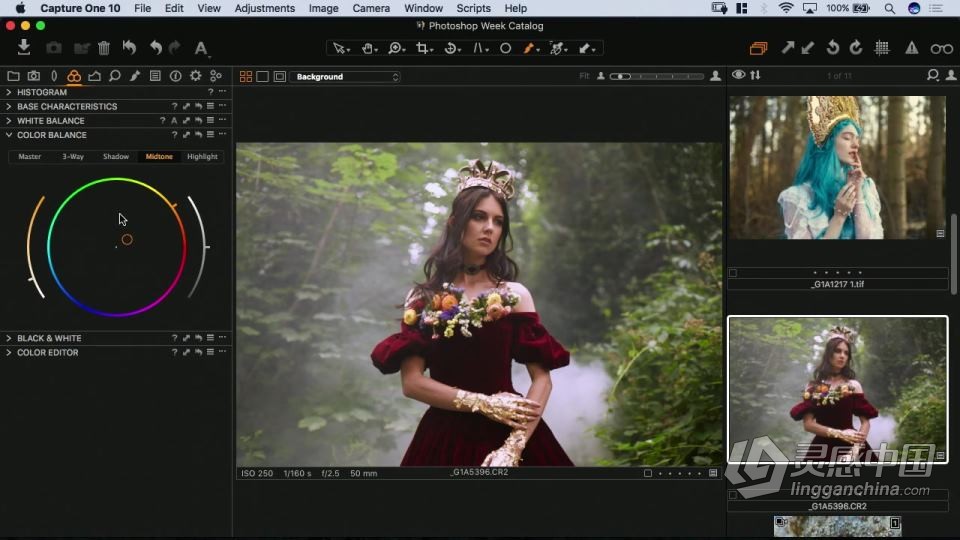Expand the Color Editor panel
Image resolution: width=960 pixels, height=540 pixels.
pos(9,353)
